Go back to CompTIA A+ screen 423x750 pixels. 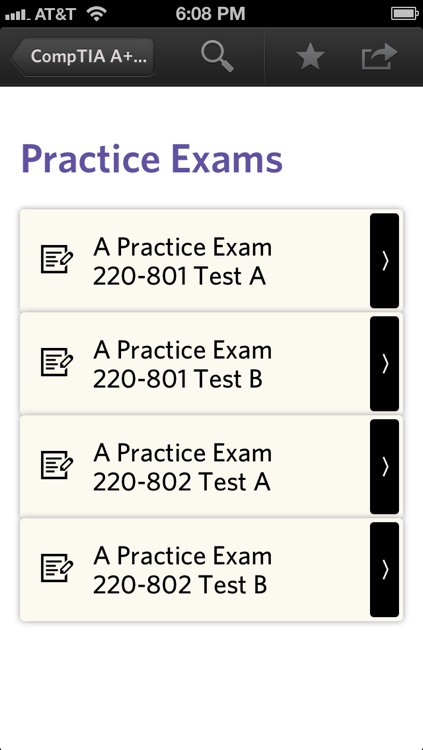click(x=82, y=56)
